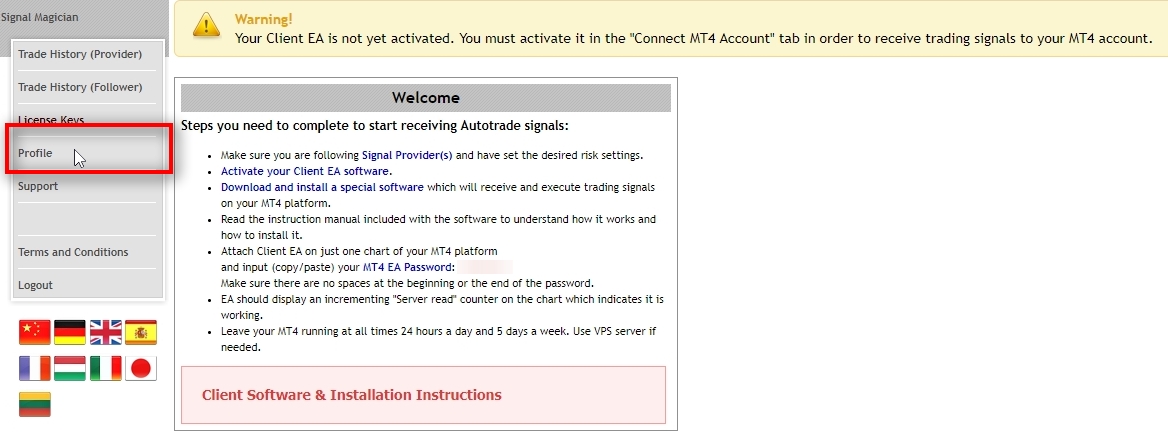Follow 'Activate your Client EA software' link
This screenshot has width=1168, height=435.
[305, 171]
